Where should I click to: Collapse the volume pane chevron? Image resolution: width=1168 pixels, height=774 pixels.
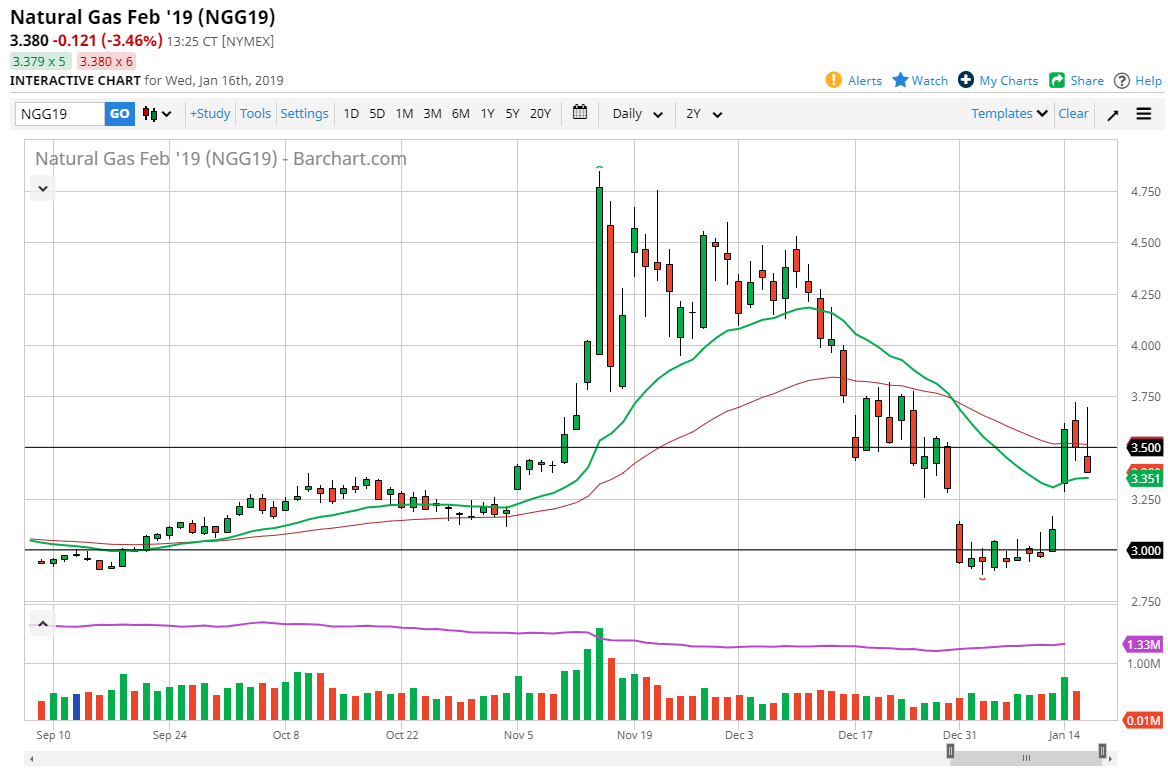[43, 625]
